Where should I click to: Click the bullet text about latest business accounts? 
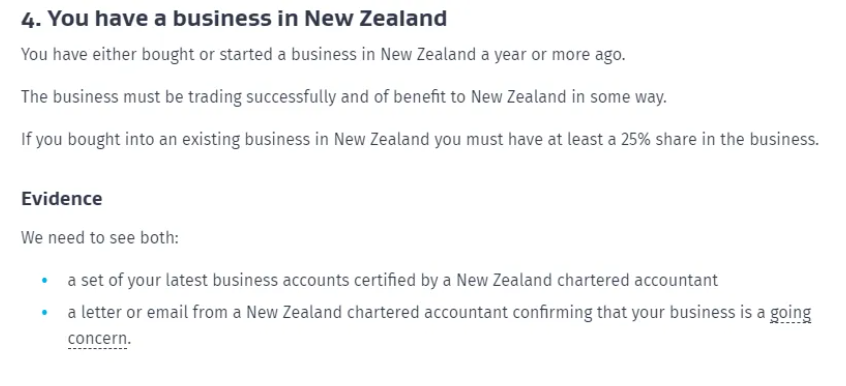click(393, 280)
